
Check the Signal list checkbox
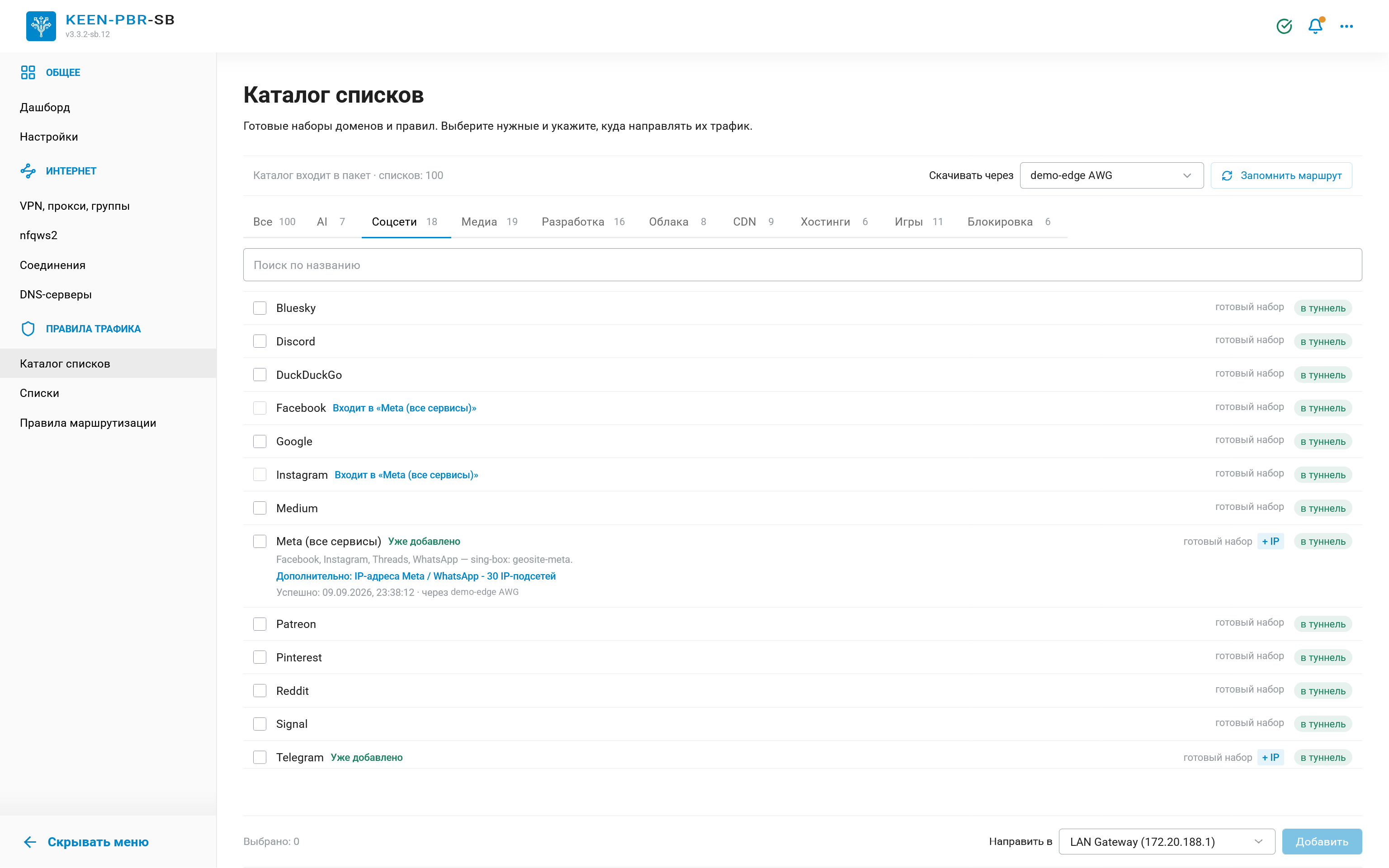click(260, 724)
